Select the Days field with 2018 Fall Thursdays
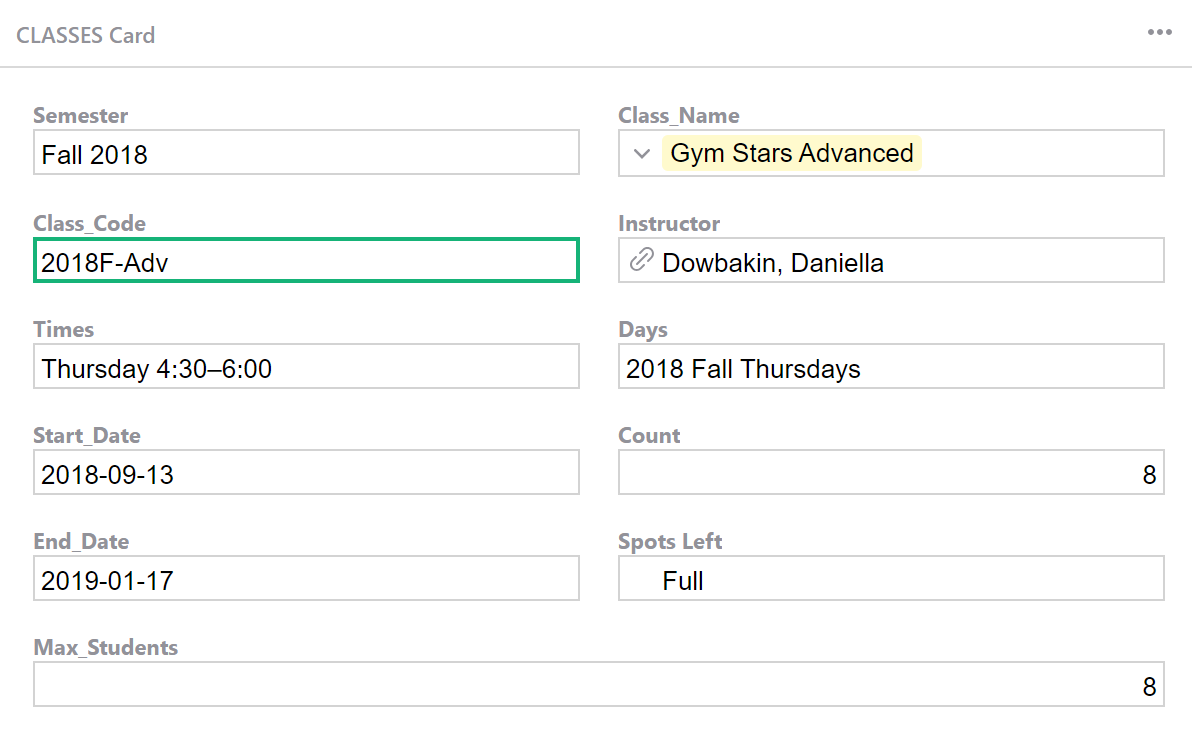 [890, 367]
